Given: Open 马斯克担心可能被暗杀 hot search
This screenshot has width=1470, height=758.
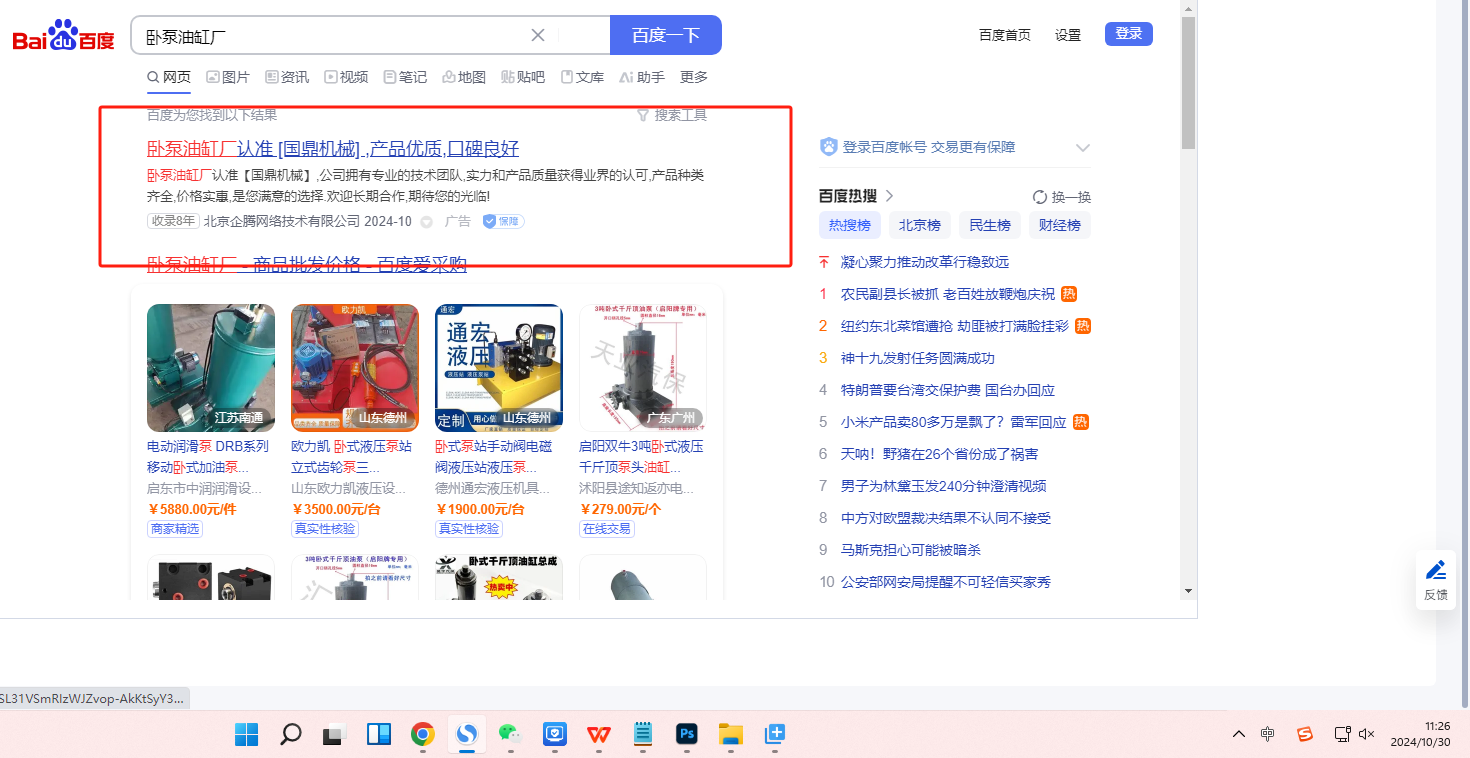Looking at the screenshot, I should tap(911, 550).
